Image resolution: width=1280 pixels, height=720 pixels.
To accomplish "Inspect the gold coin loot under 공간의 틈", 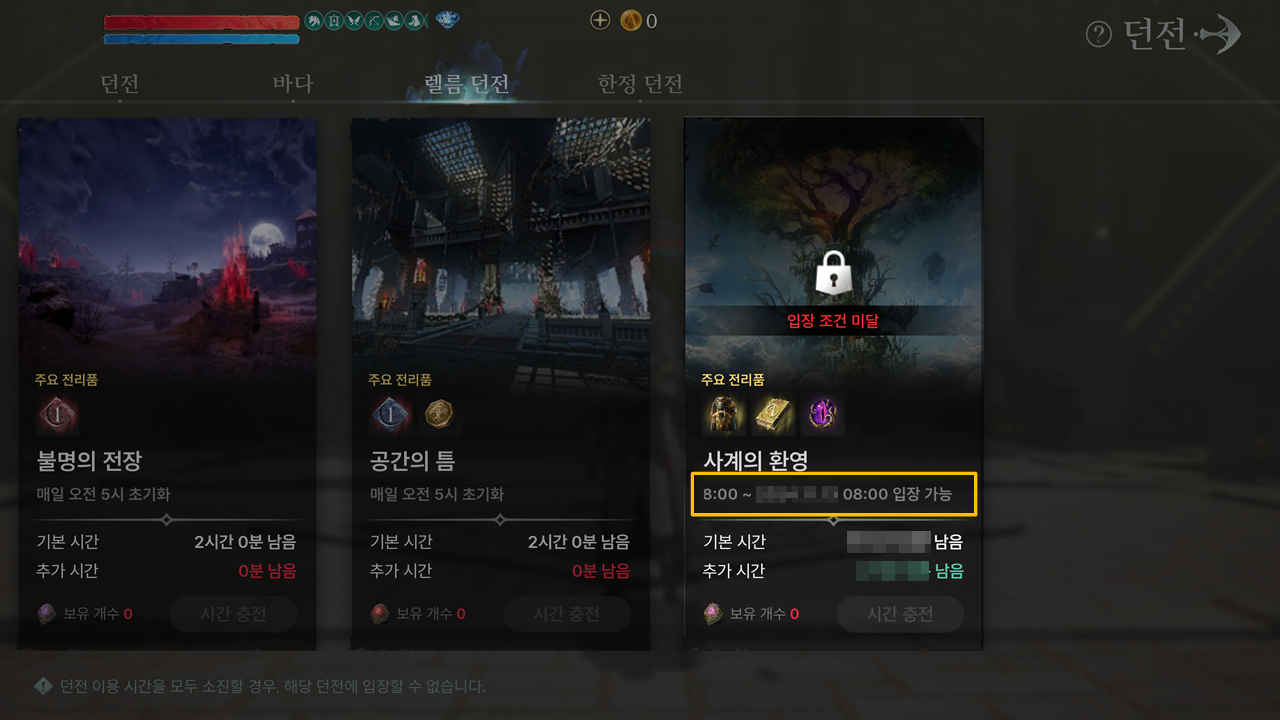I will [x=440, y=415].
